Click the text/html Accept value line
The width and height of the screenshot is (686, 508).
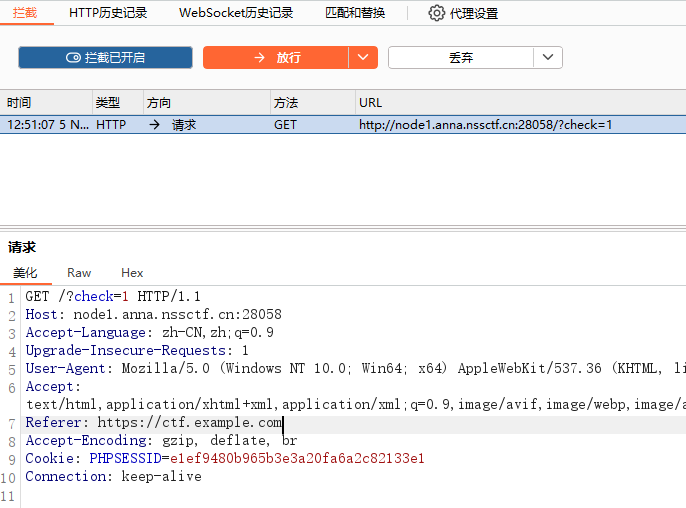click(356, 404)
